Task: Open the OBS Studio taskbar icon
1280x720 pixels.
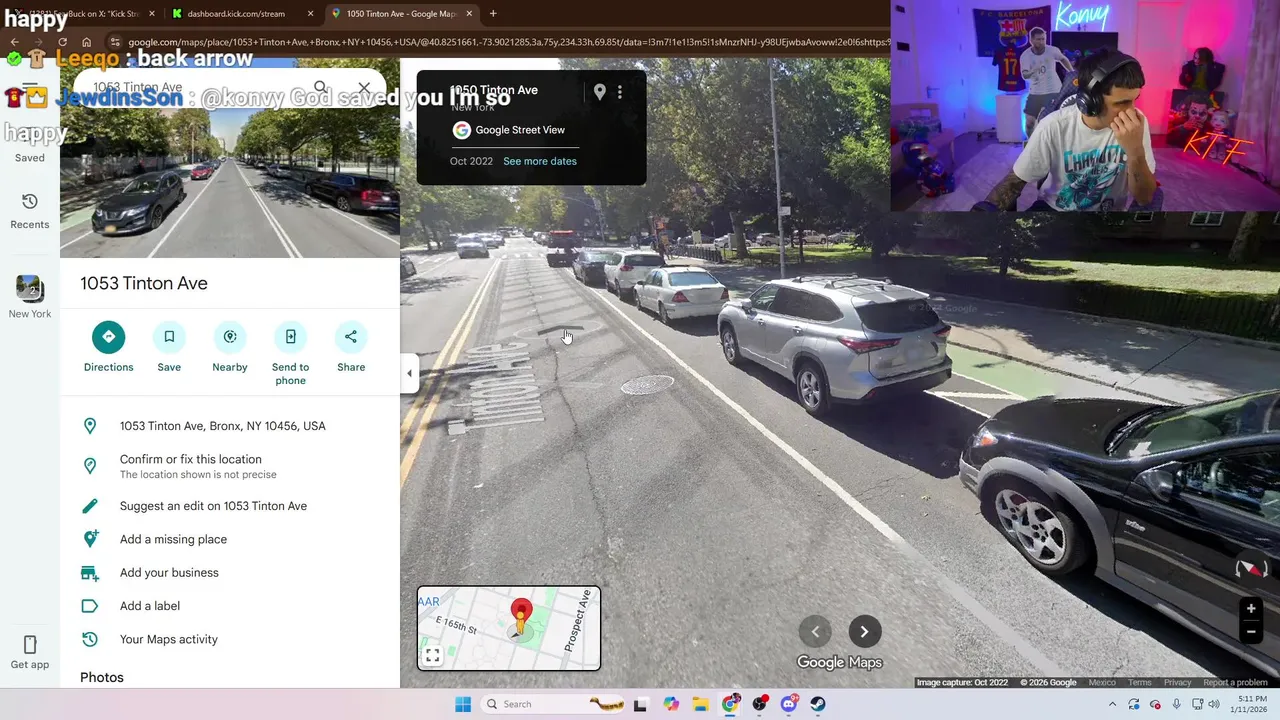Action: pos(760,704)
